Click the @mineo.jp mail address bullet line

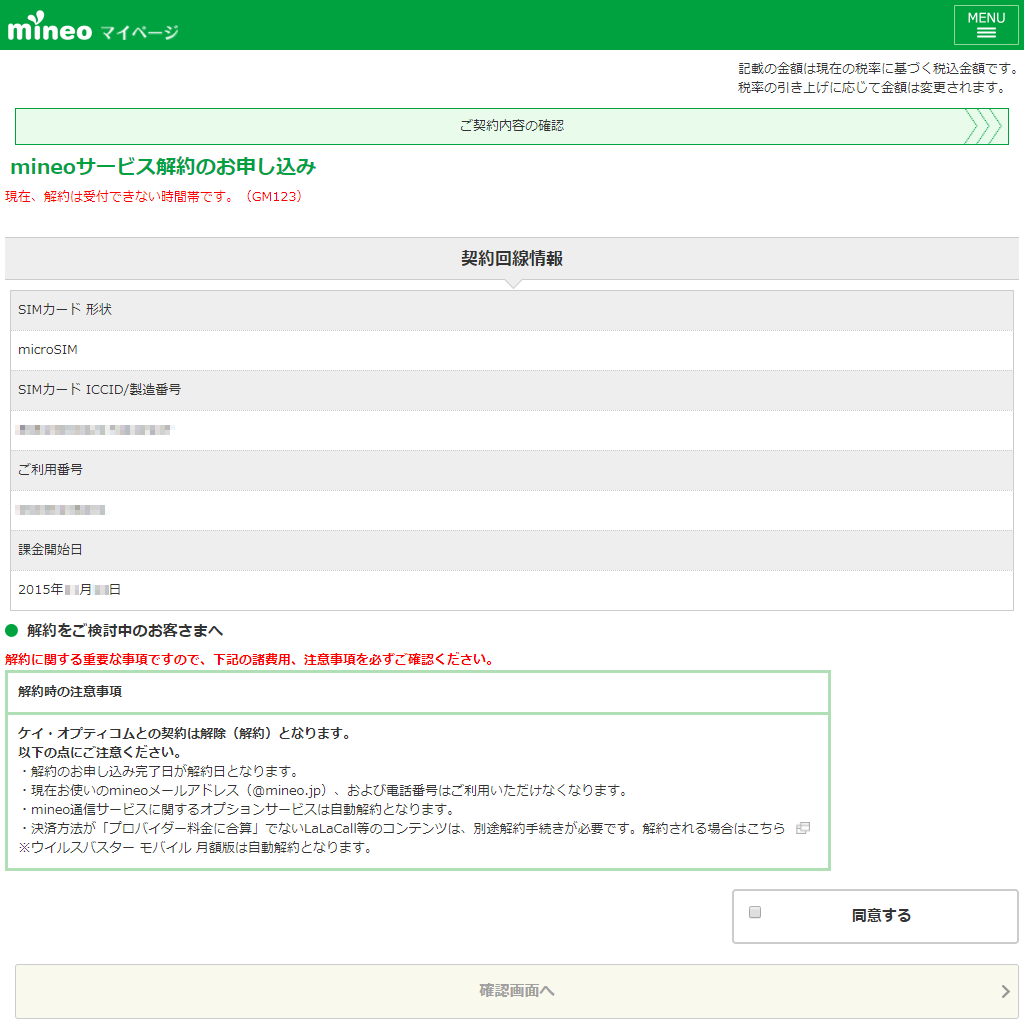(323, 790)
